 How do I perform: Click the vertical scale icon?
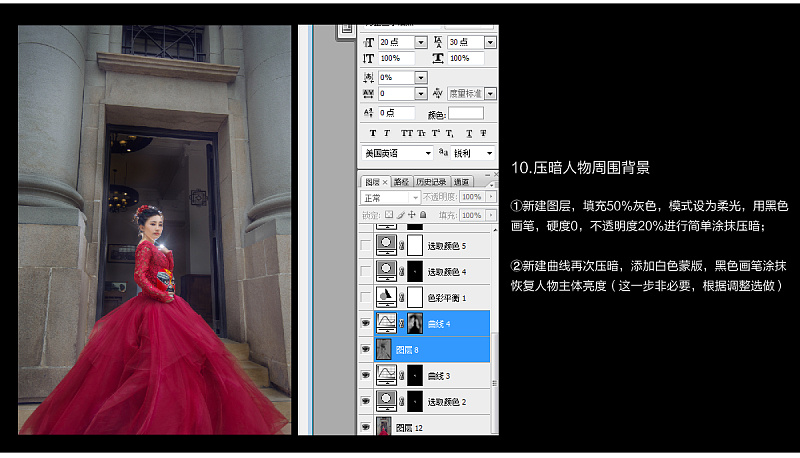pyautogui.click(x=368, y=59)
